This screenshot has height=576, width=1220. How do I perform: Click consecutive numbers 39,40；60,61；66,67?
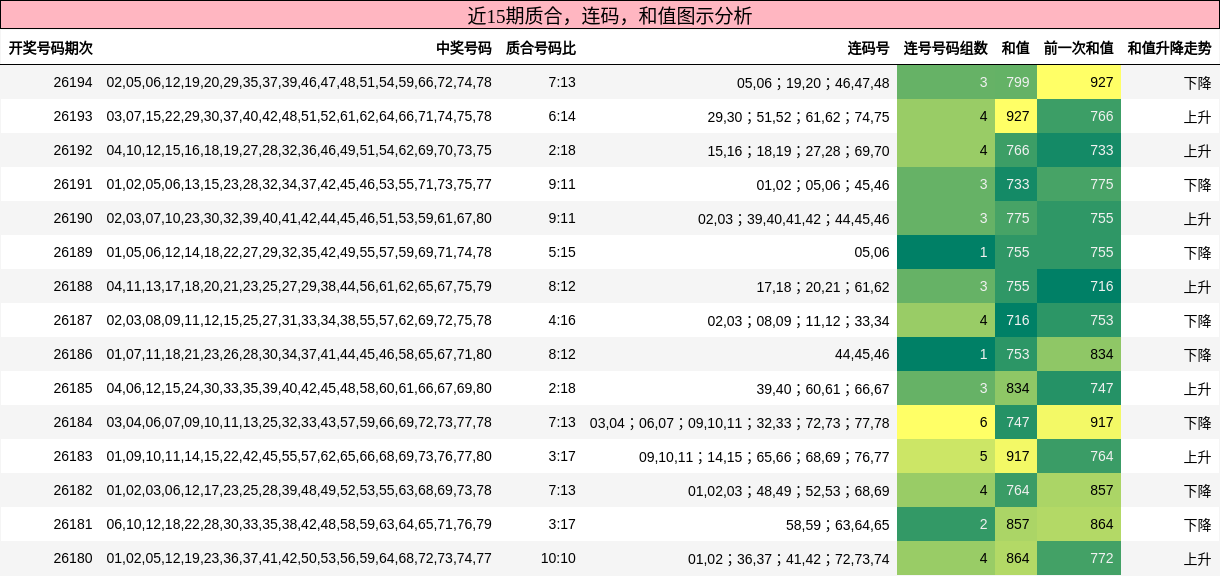pos(823,388)
